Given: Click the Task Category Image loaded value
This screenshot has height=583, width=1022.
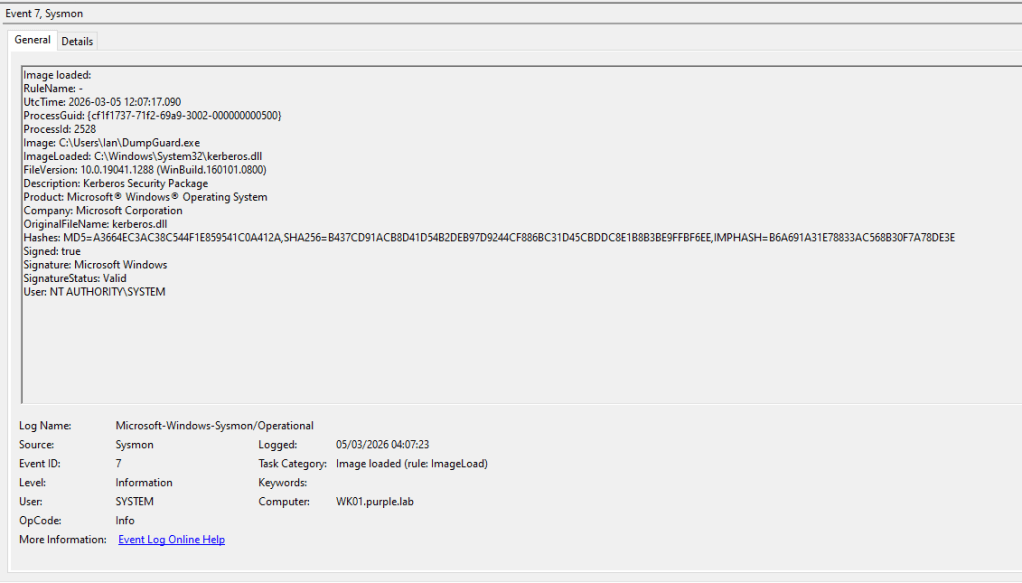Looking at the screenshot, I should tap(411, 464).
